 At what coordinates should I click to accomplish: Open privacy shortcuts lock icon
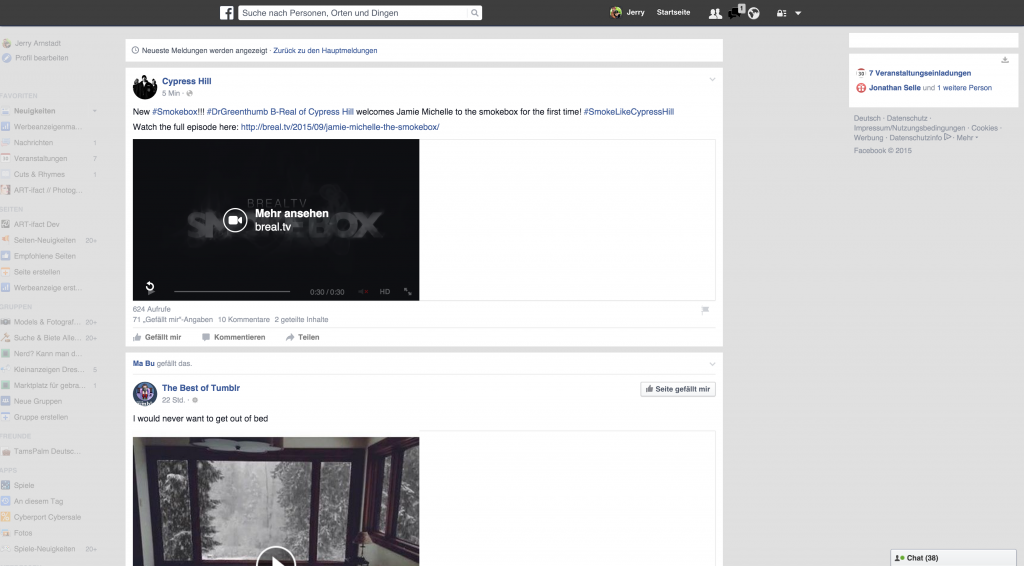click(x=781, y=13)
